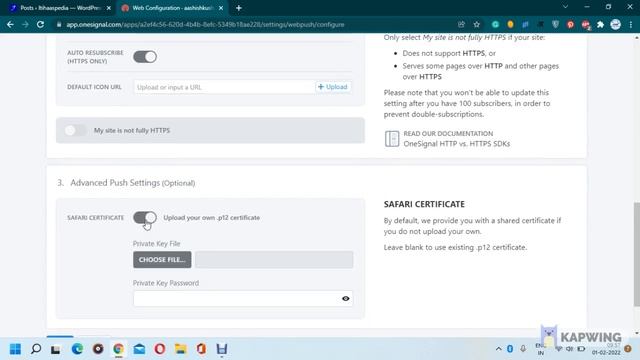Open the Pinterest extension icon
Viewport: 640px width, 360px height.
[x=570, y=24]
